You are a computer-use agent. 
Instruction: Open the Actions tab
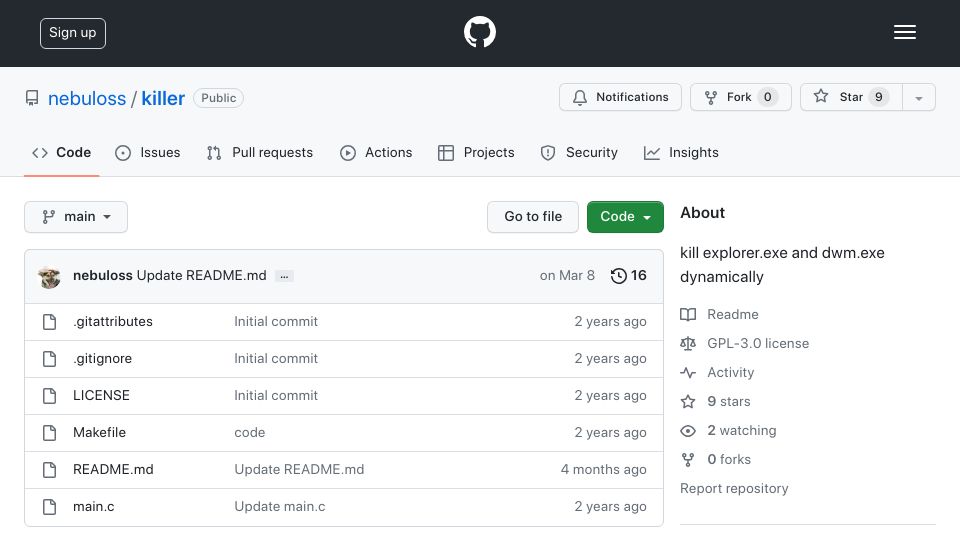point(376,152)
